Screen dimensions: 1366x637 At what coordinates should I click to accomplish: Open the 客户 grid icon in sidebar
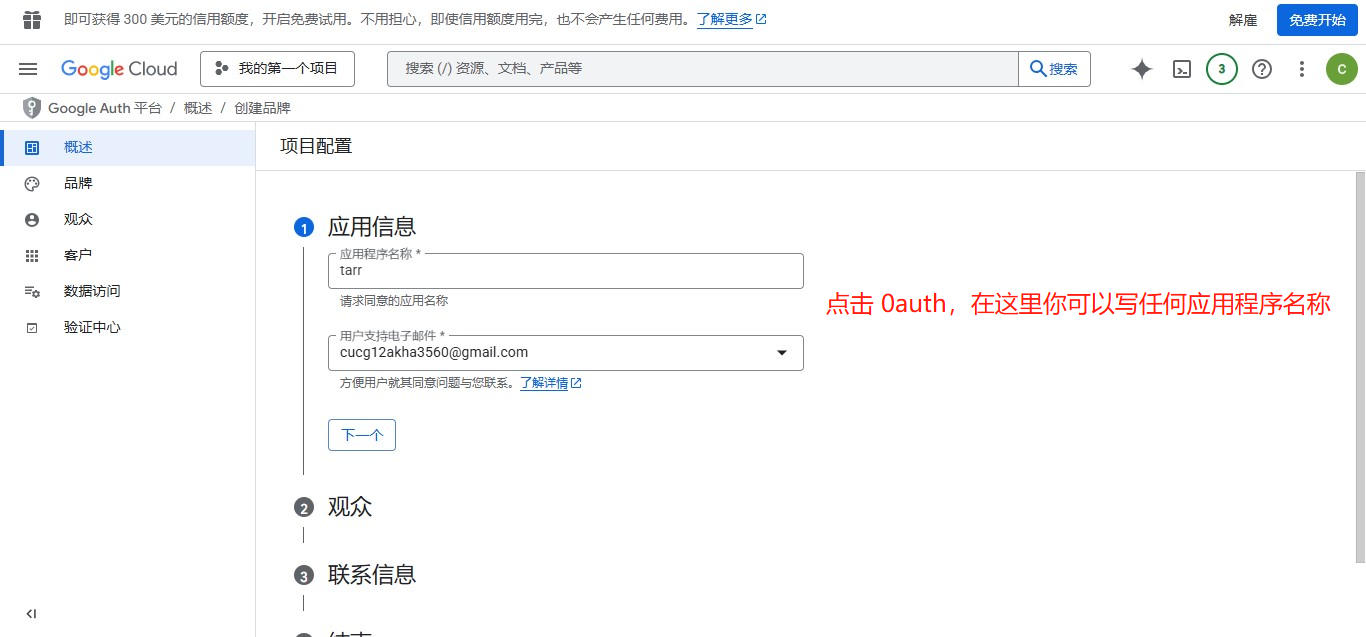[31, 255]
